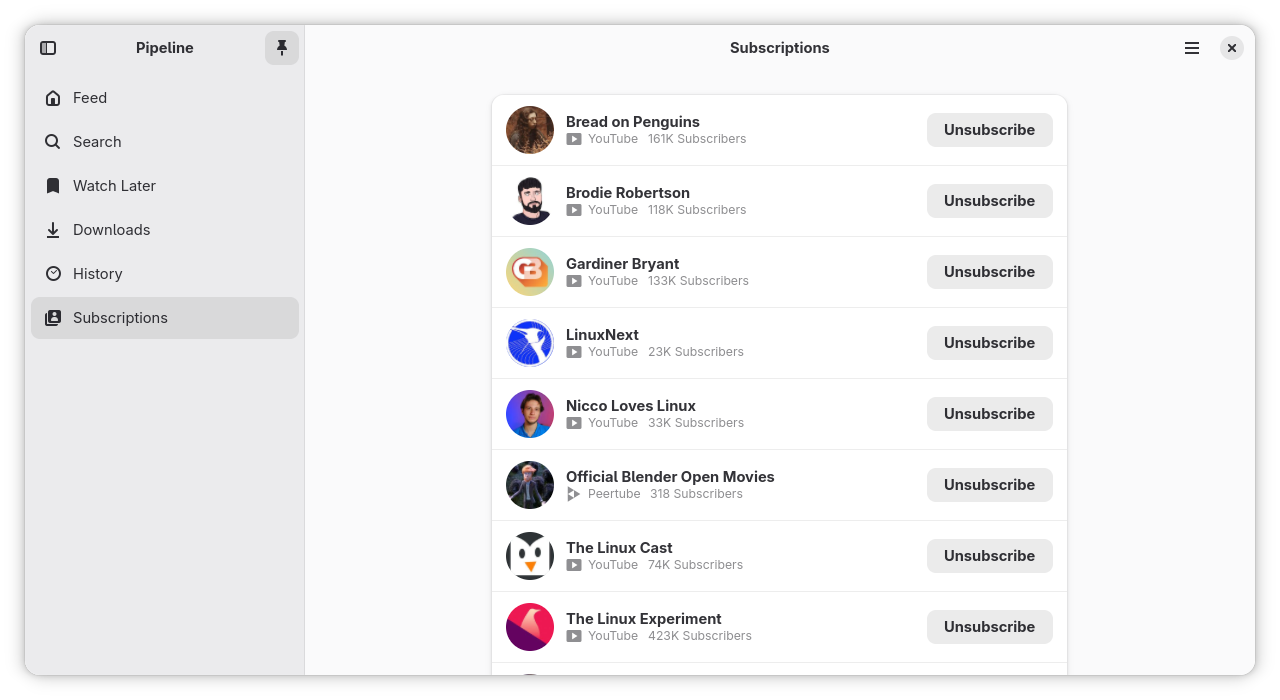Open the Feed page
The height and width of the screenshot is (700, 1280).
(165, 98)
